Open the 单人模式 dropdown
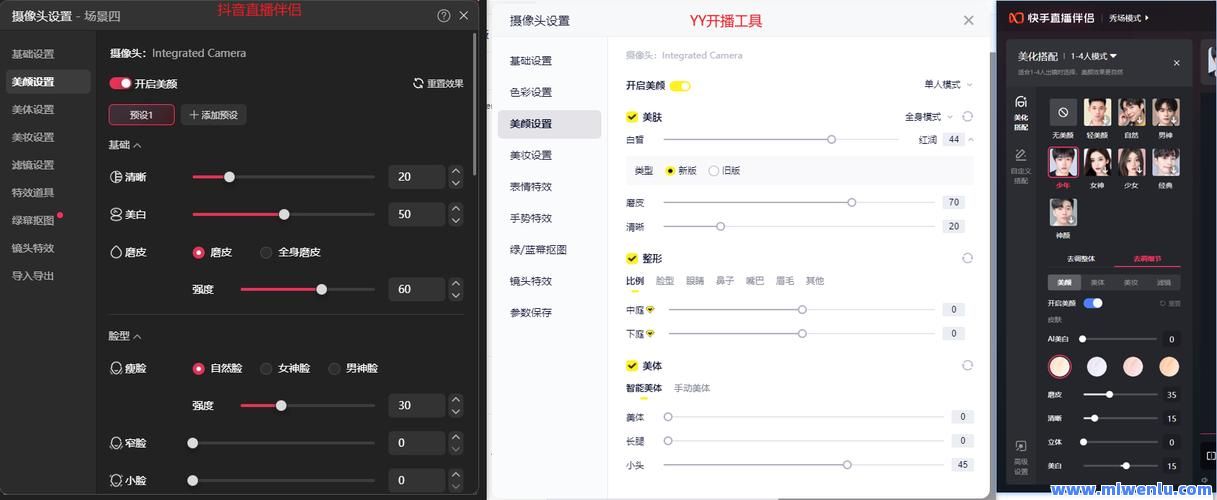 point(947,85)
